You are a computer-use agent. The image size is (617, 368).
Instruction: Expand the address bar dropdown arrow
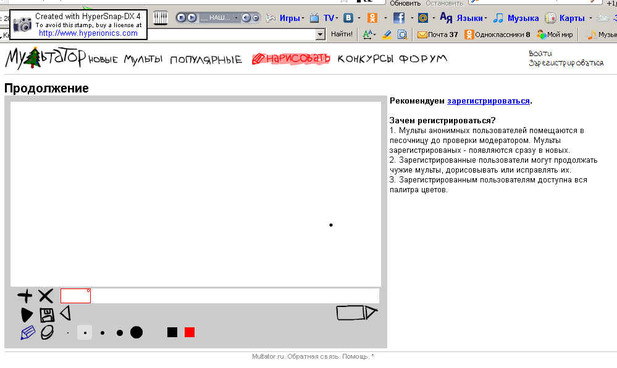[320, 35]
